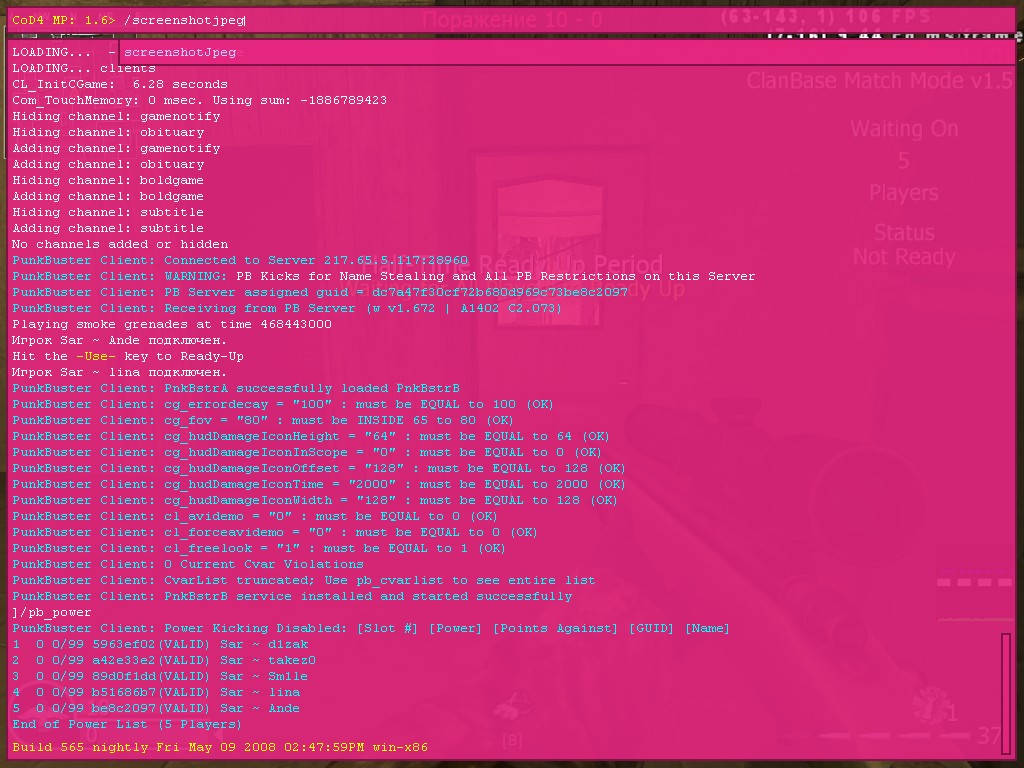Click the 'Build 565 nightly' version text

[x=220, y=747]
